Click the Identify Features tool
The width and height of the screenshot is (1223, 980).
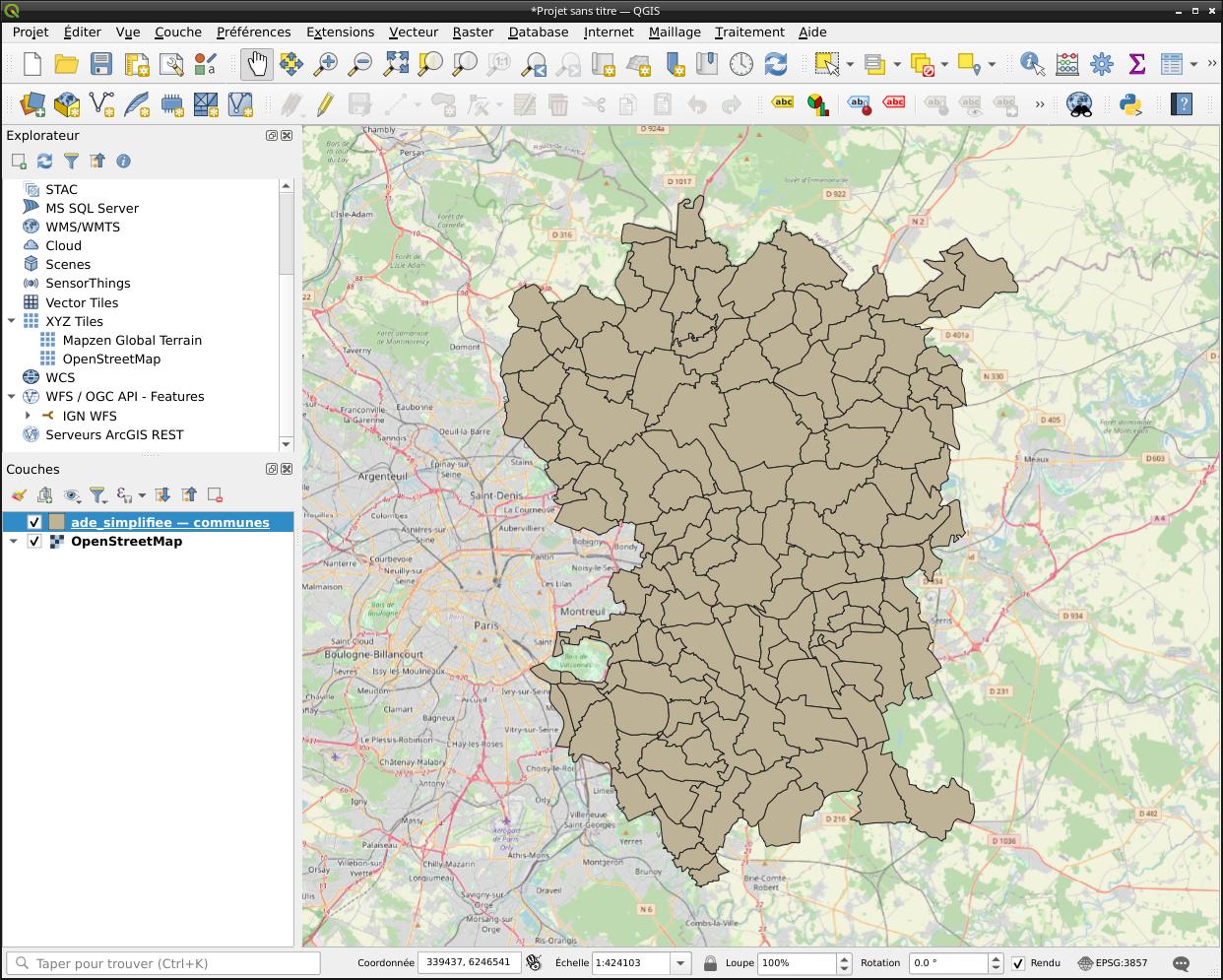1031,65
